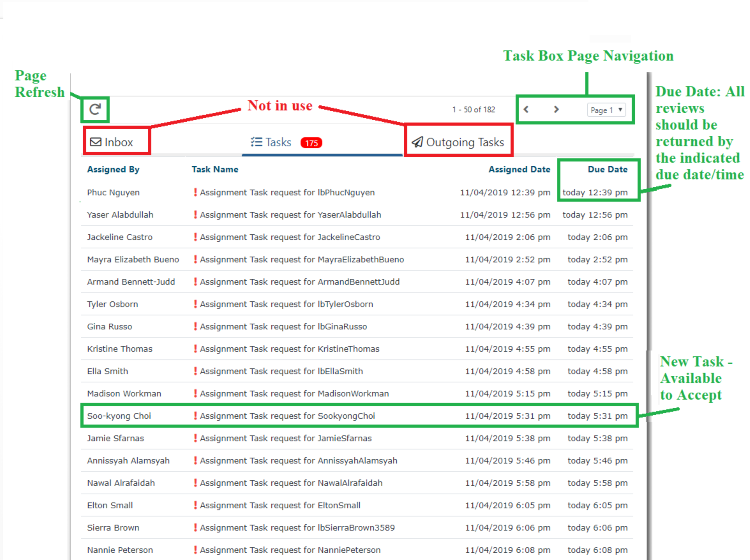750x560 pixels.
Task: Go to previous page arrow
Action: pos(527,109)
